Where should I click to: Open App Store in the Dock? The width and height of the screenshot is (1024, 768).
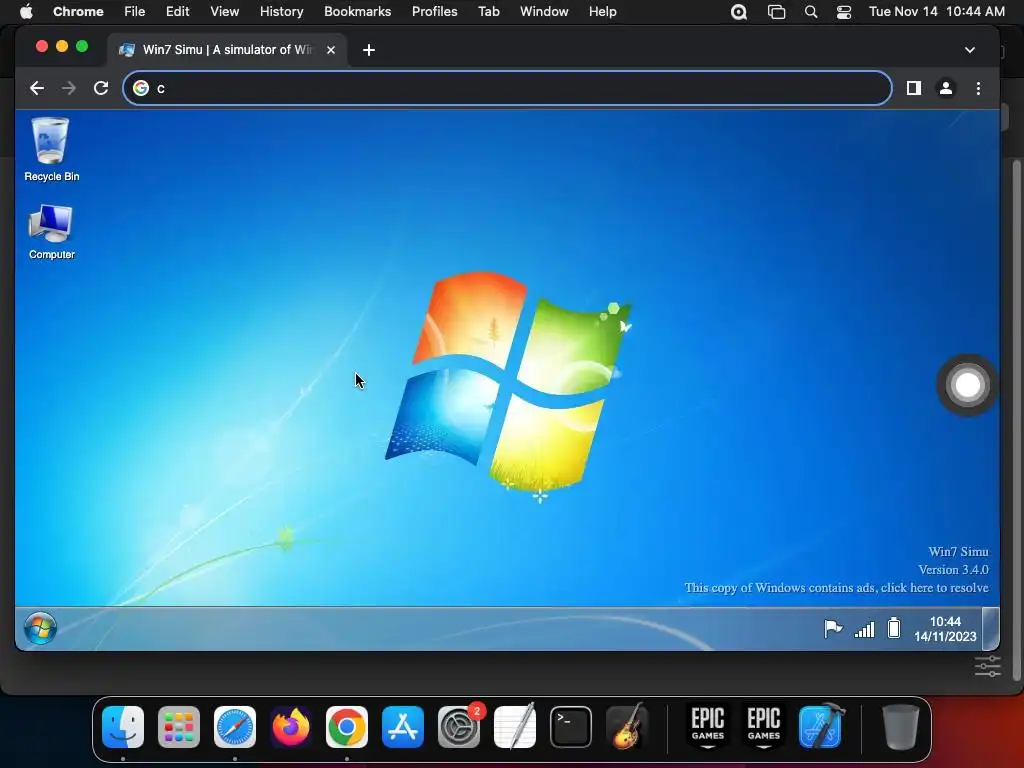(x=403, y=727)
